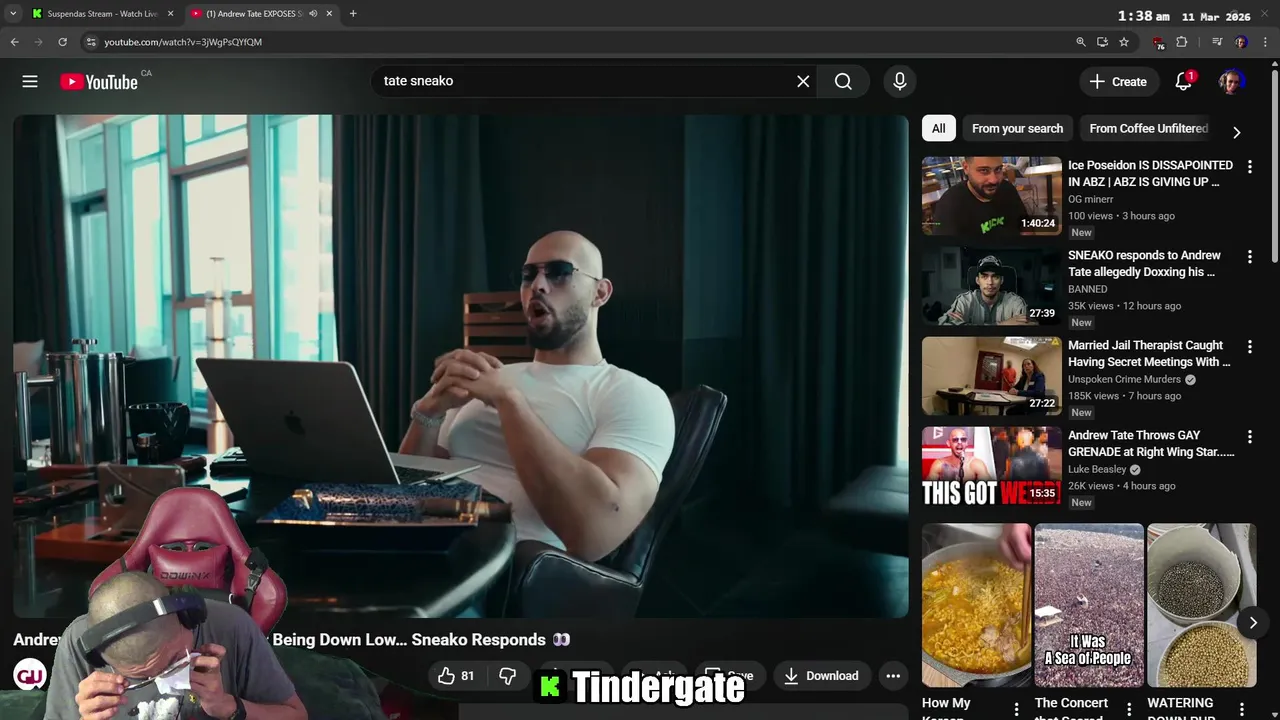Image resolution: width=1280 pixels, height=720 pixels.
Task: Open the WATERING Shorts thumbnail
Action: click(1202, 605)
